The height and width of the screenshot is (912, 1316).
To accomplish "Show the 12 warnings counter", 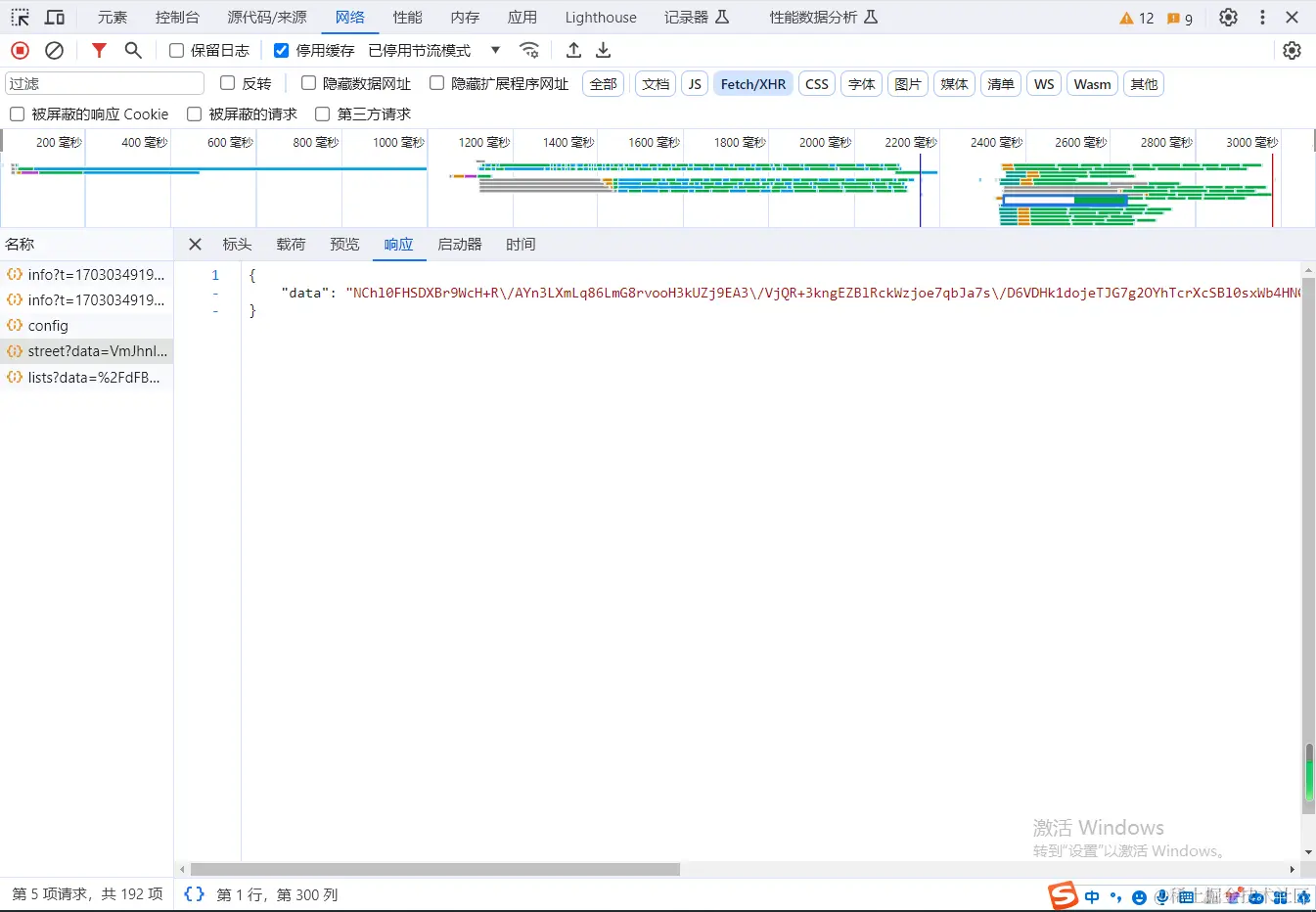I will 1137,18.
